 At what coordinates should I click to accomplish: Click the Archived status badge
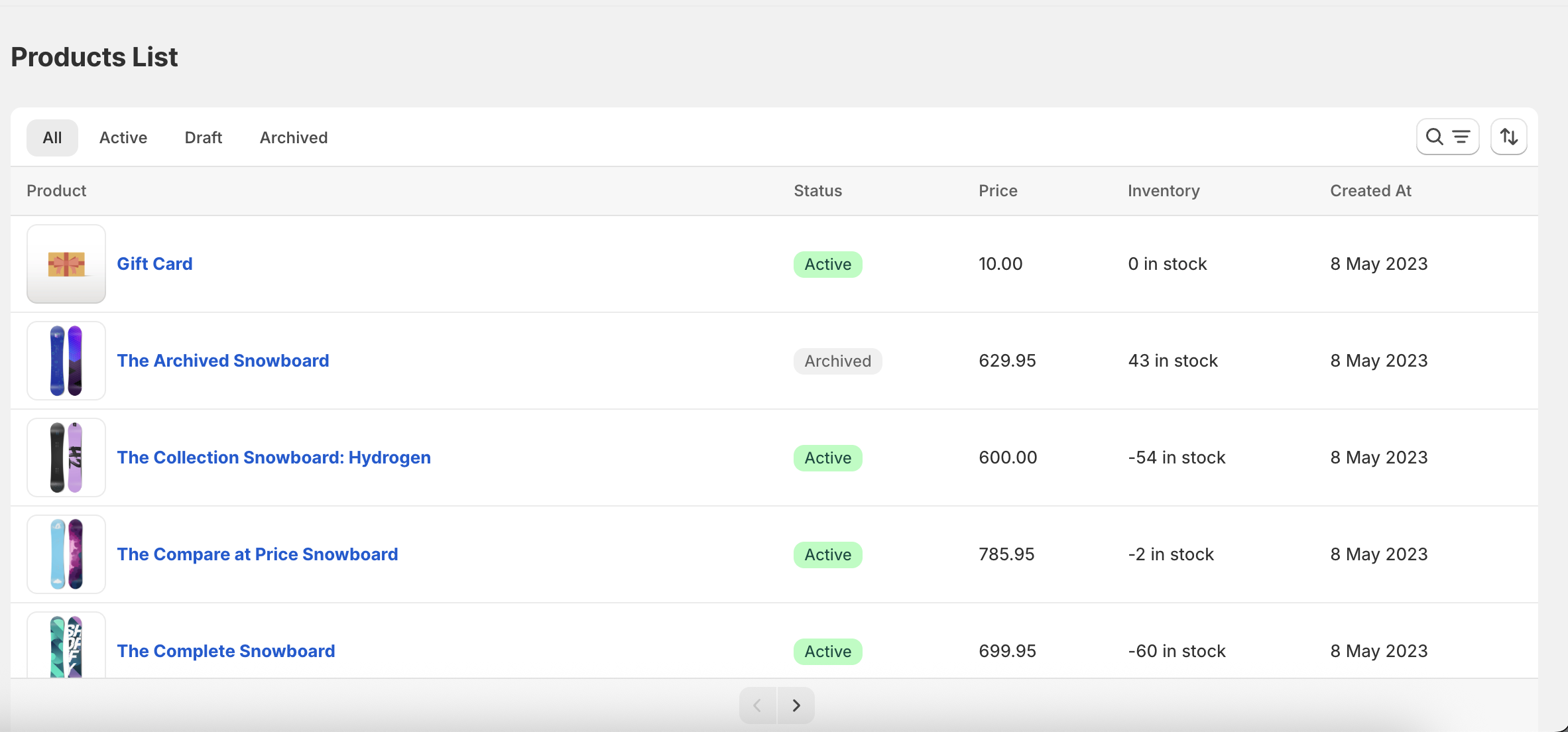[838, 361]
